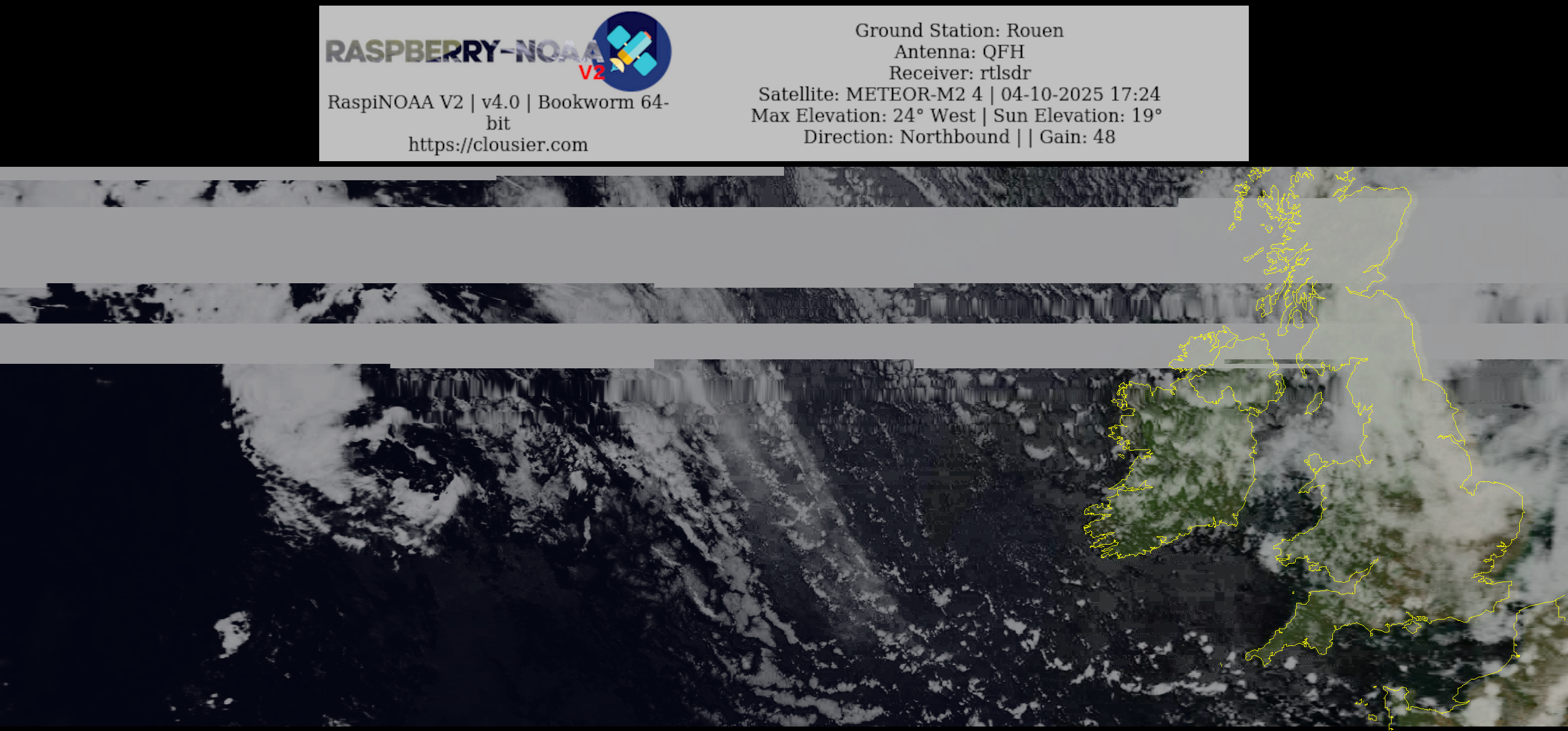Viewport: 1568px width, 731px height.
Task: Click the Receiver: rtlsdr label
Action: [x=959, y=73]
